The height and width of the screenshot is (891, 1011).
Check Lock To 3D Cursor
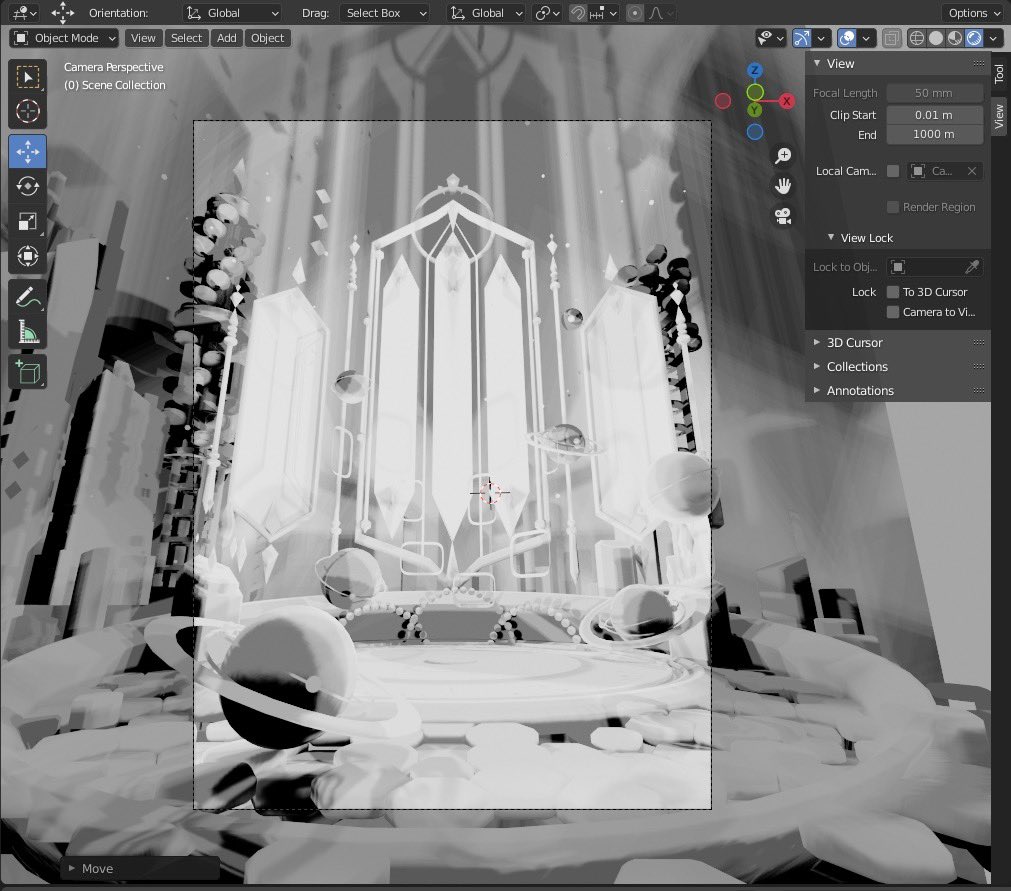pos(893,292)
